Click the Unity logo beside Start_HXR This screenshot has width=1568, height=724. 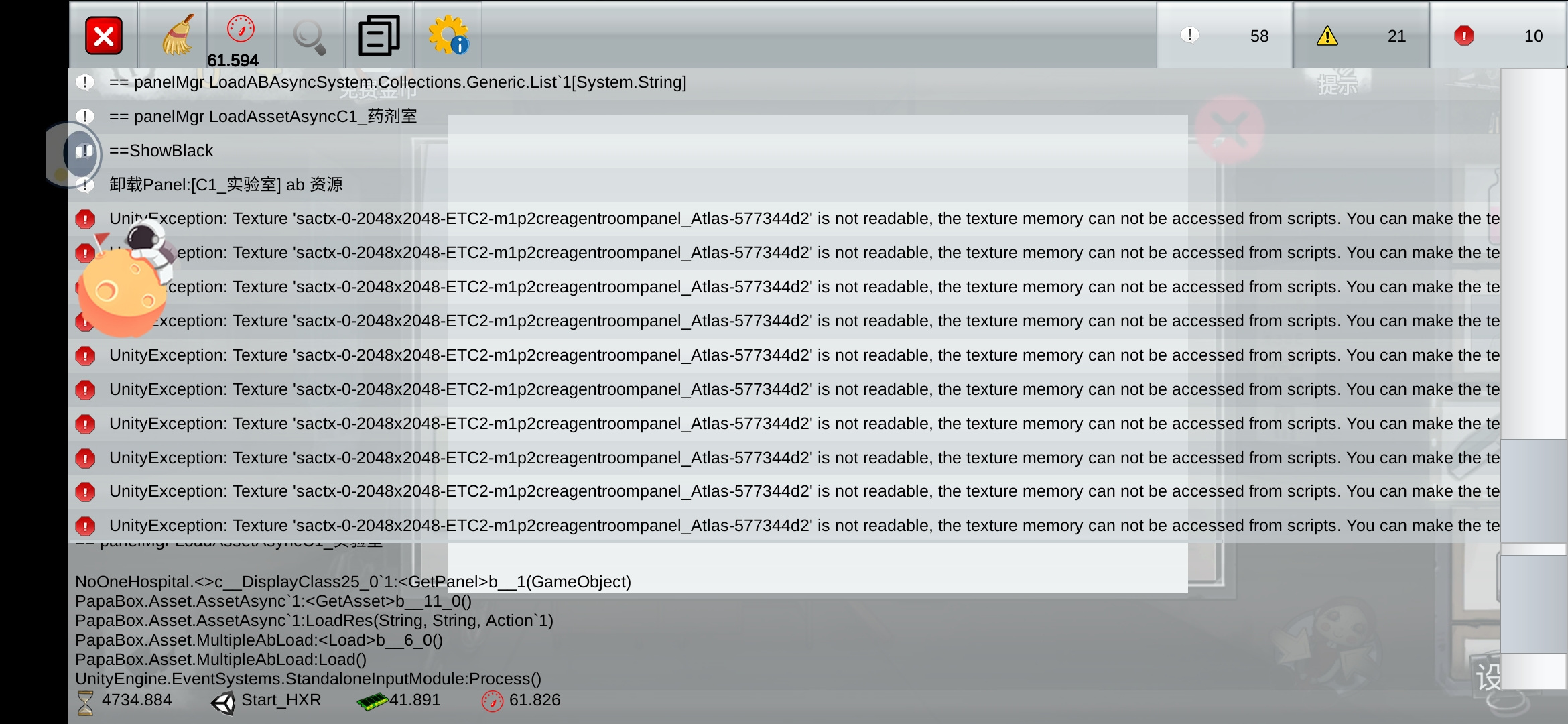223,703
